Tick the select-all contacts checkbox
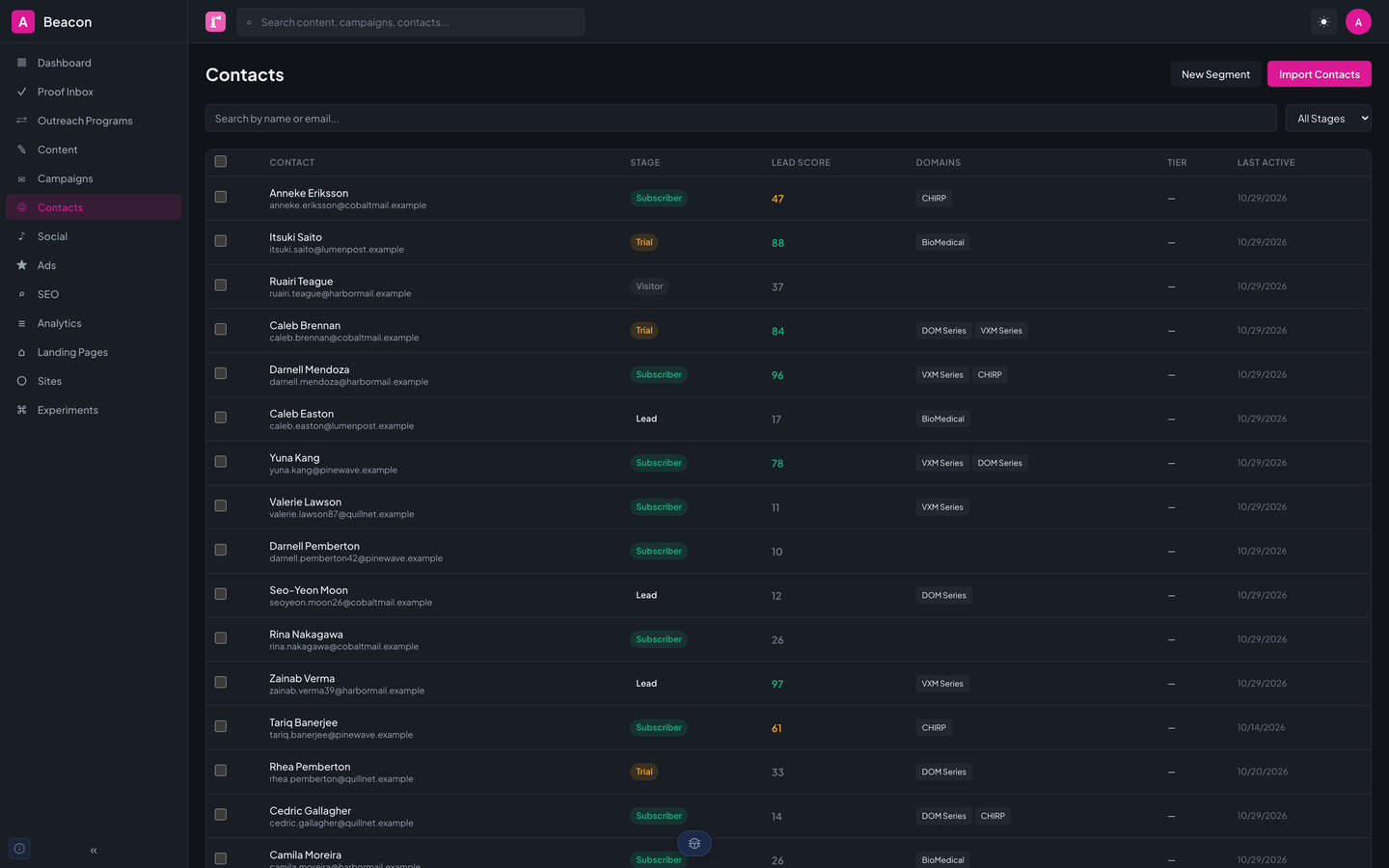 221,161
